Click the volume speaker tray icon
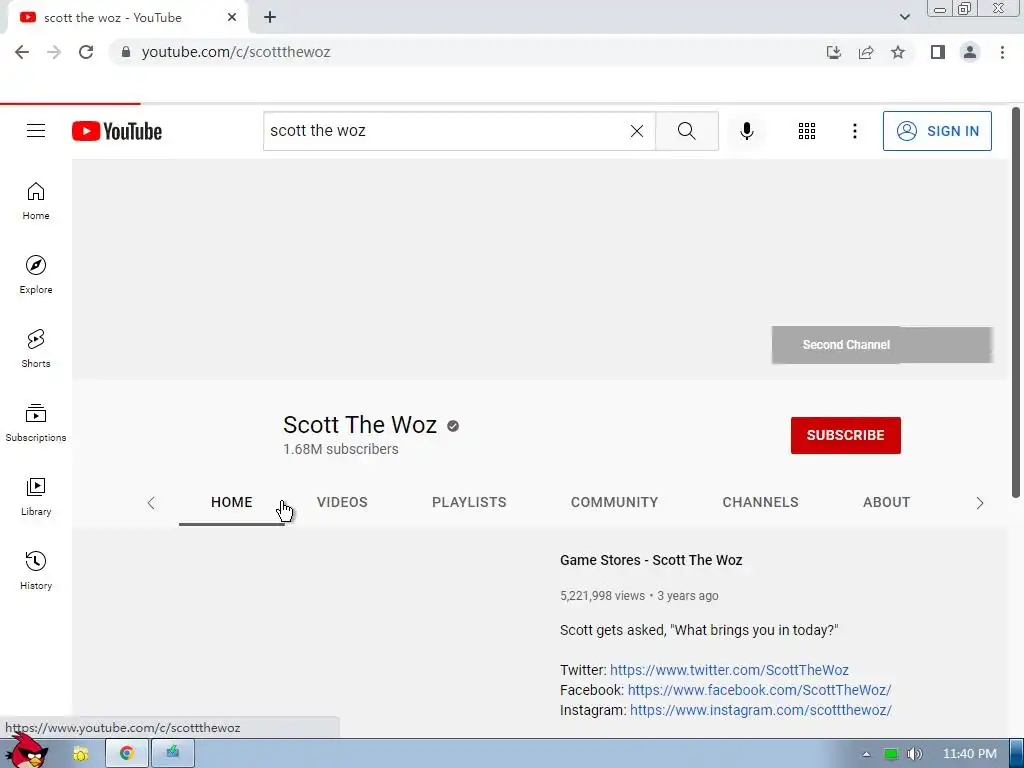Image resolution: width=1024 pixels, height=768 pixels. point(914,754)
